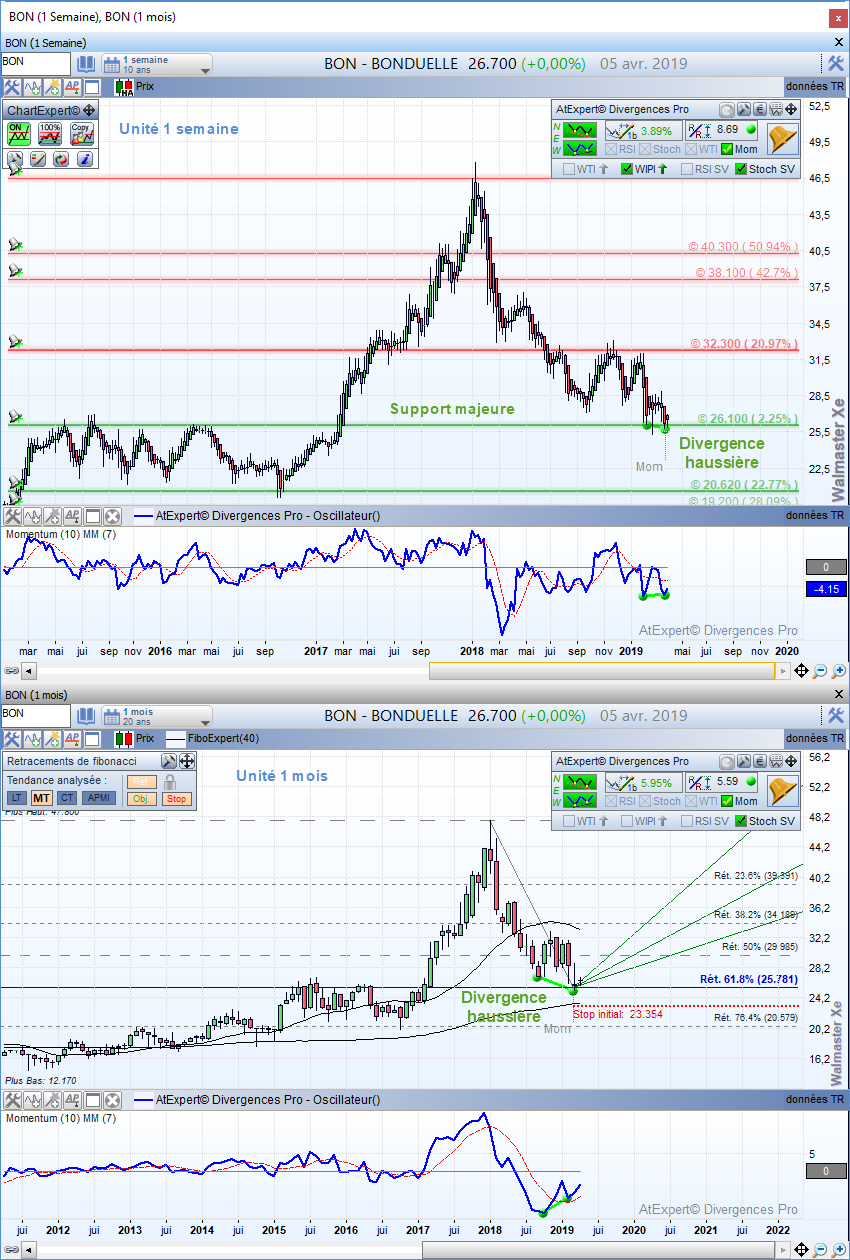
Task: Open the book list icon in monthly chart
Action: pos(86,715)
